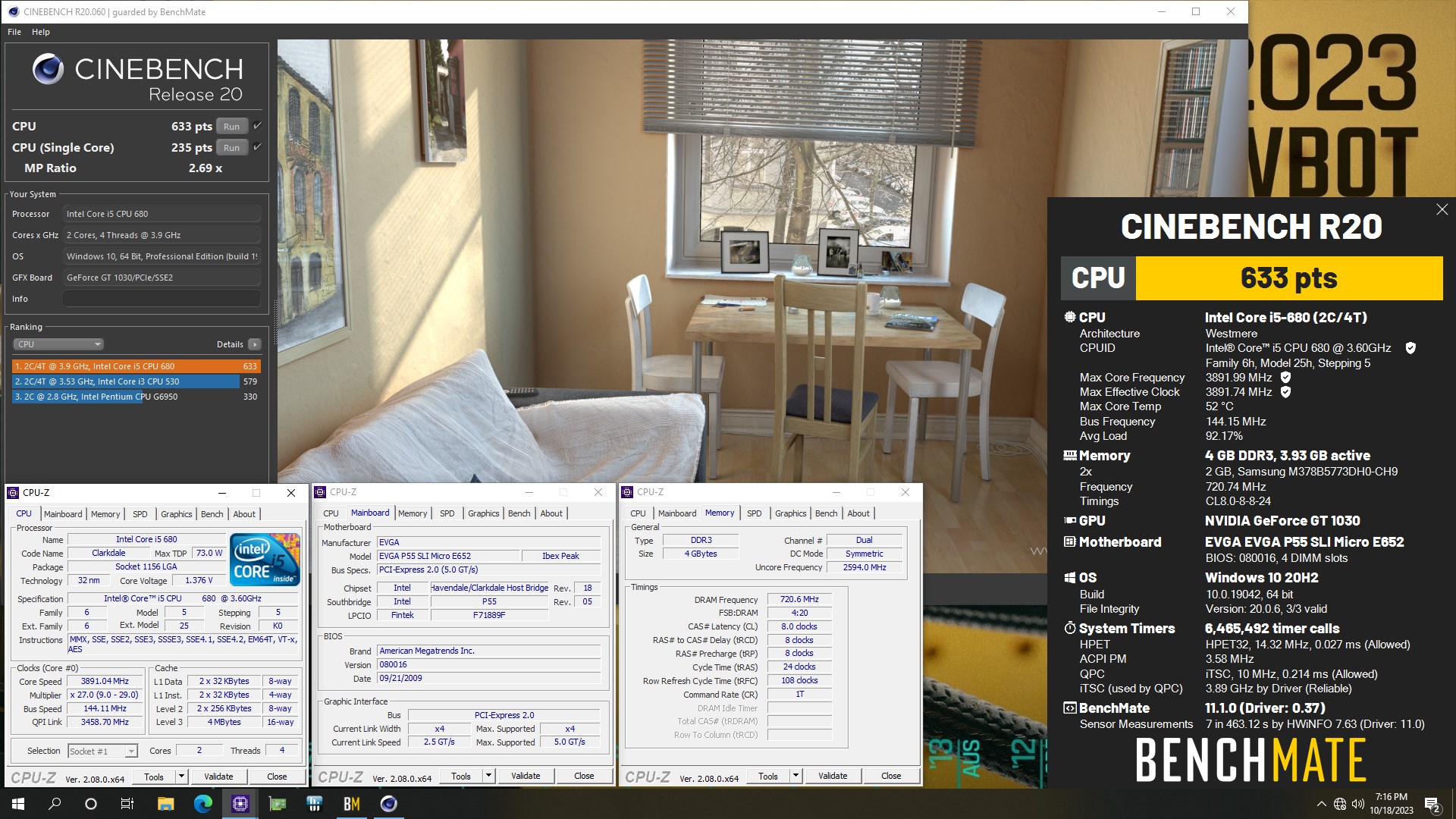Viewport: 1456px width, 819px height.
Task: Toggle the CPU Single Core test checkbox
Action: (x=258, y=147)
